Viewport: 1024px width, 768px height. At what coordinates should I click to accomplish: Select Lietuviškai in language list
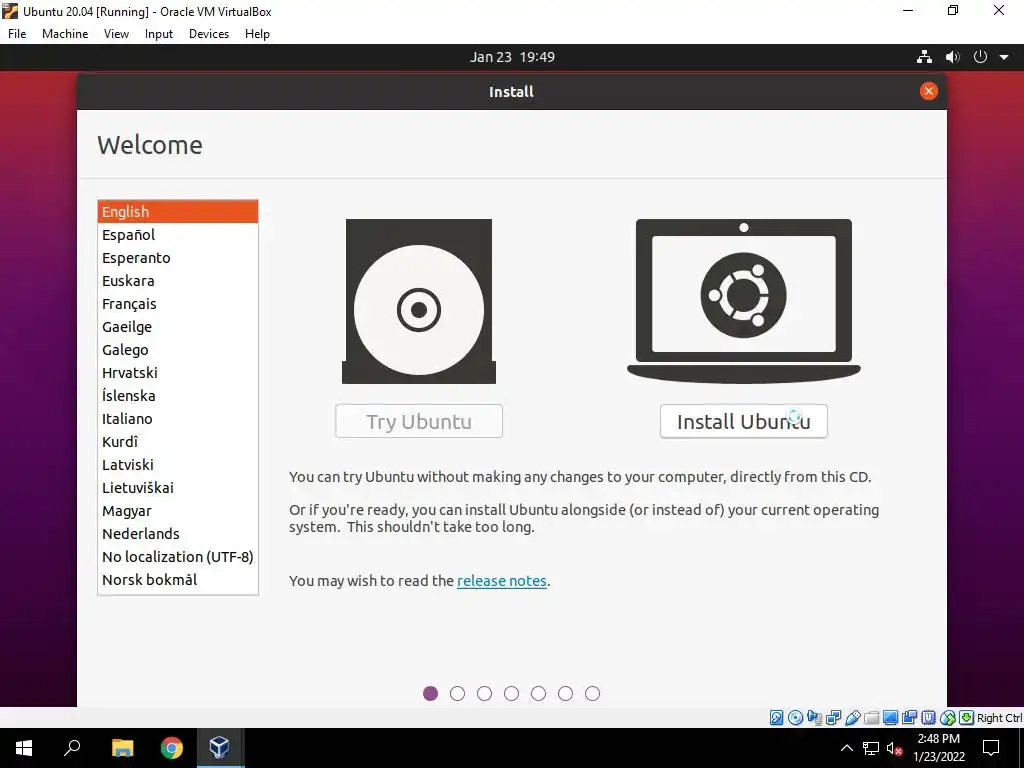click(178, 488)
